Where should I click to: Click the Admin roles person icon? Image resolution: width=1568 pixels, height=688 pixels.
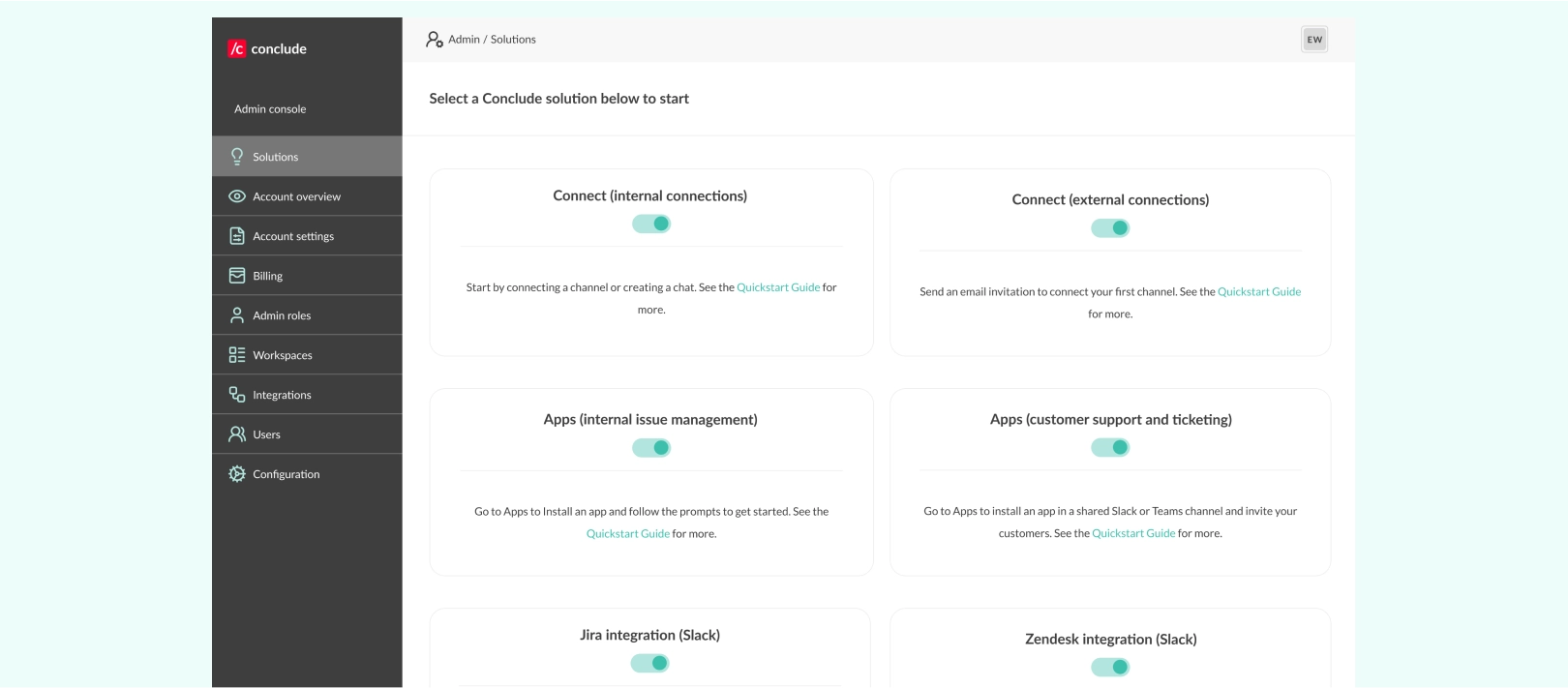[x=237, y=315]
